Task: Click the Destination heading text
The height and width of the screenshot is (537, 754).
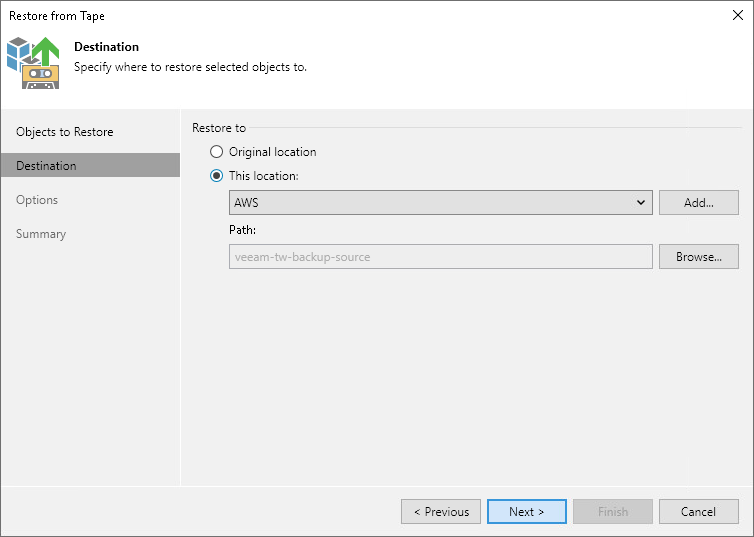Action: point(106,47)
